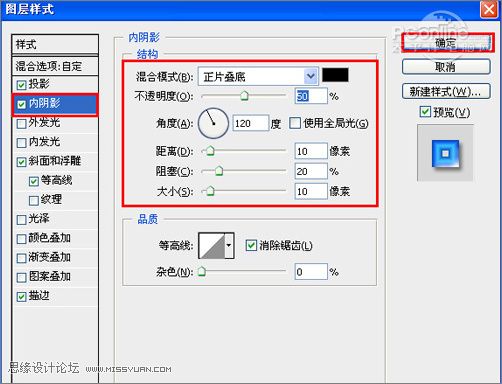Enable the 颜色叠加 color overlay checkbox

(21, 239)
